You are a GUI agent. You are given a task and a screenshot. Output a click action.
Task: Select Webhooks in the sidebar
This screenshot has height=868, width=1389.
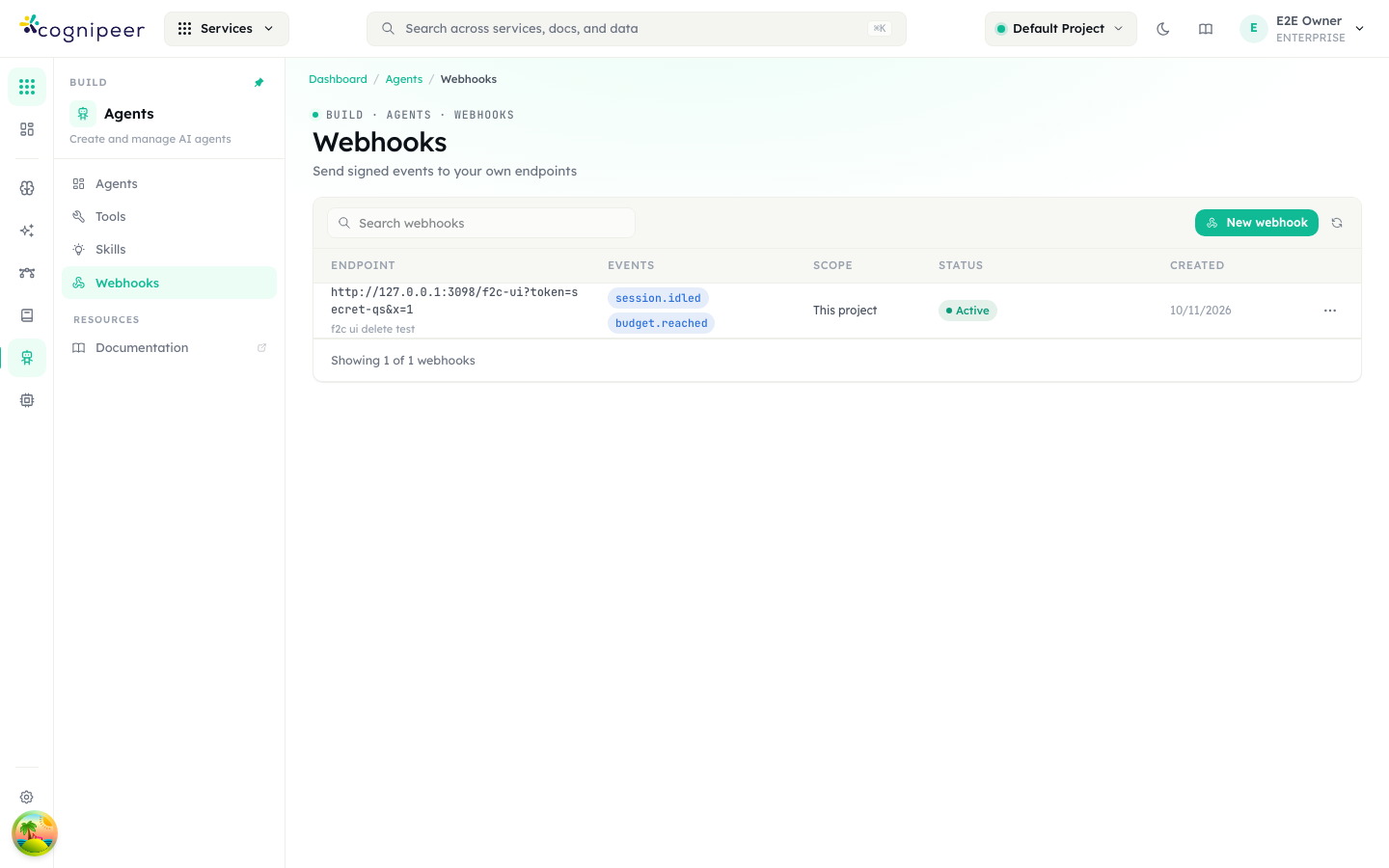[169, 283]
